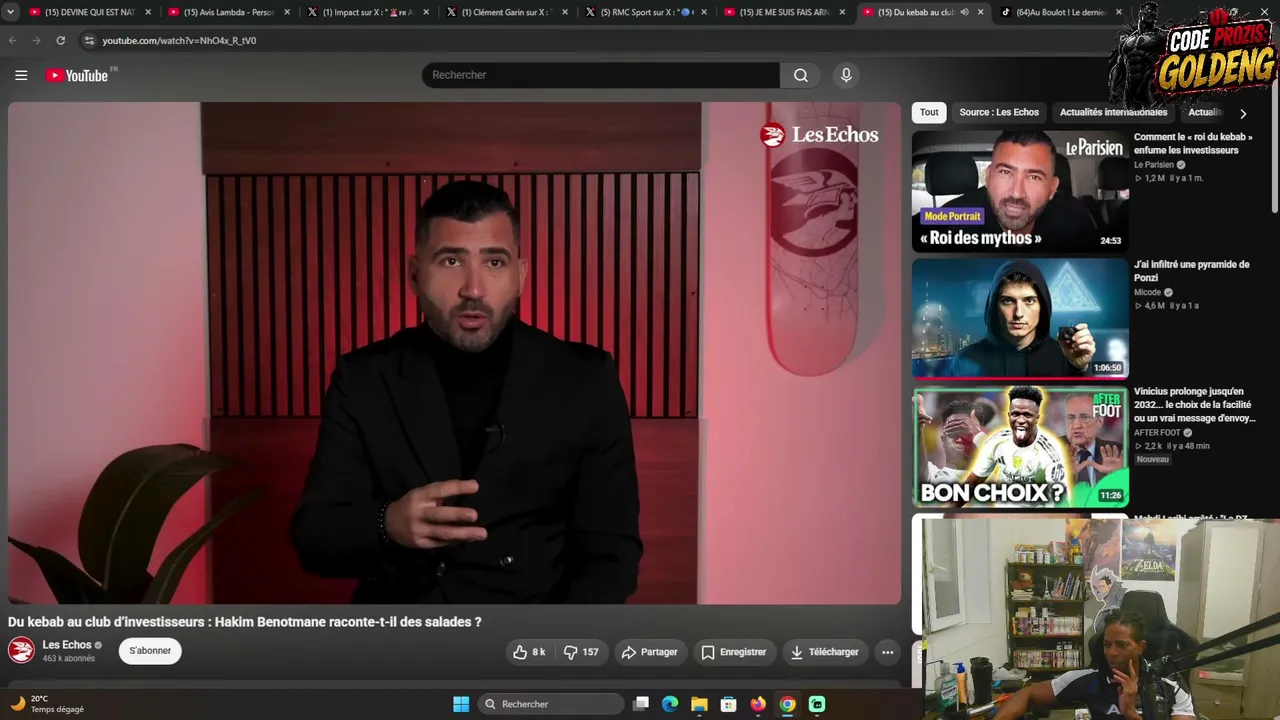
Task: Go to the YouTube home logo
Action: coord(77,75)
